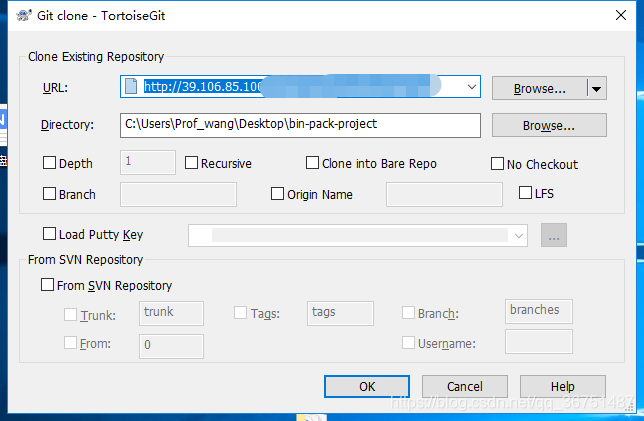The width and height of the screenshot is (644, 421).
Task: Close the Git clone dialog
Action: click(621, 15)
